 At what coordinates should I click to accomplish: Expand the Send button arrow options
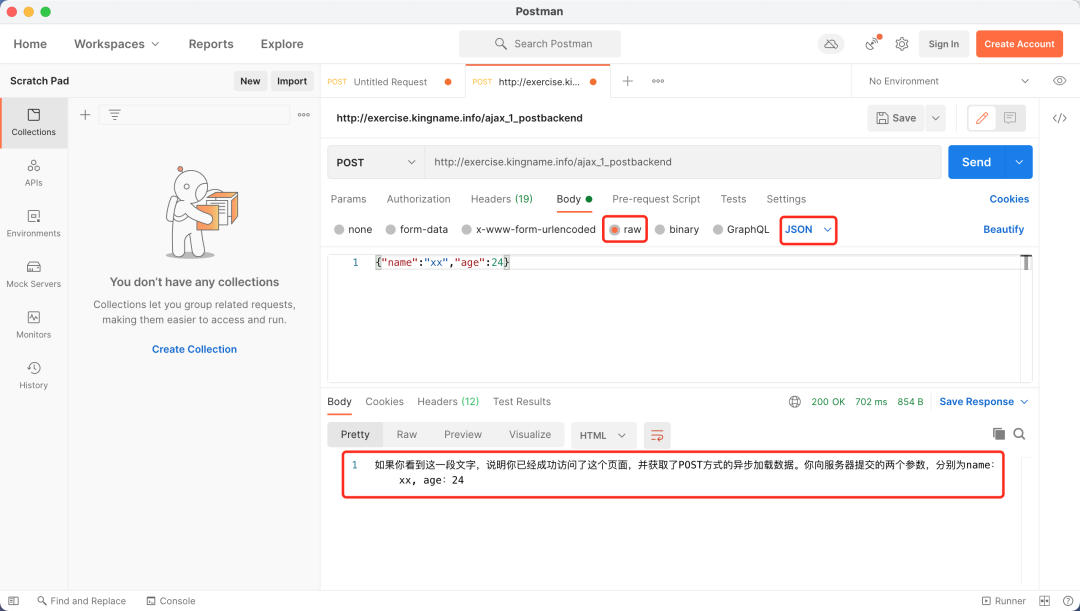1019,162
